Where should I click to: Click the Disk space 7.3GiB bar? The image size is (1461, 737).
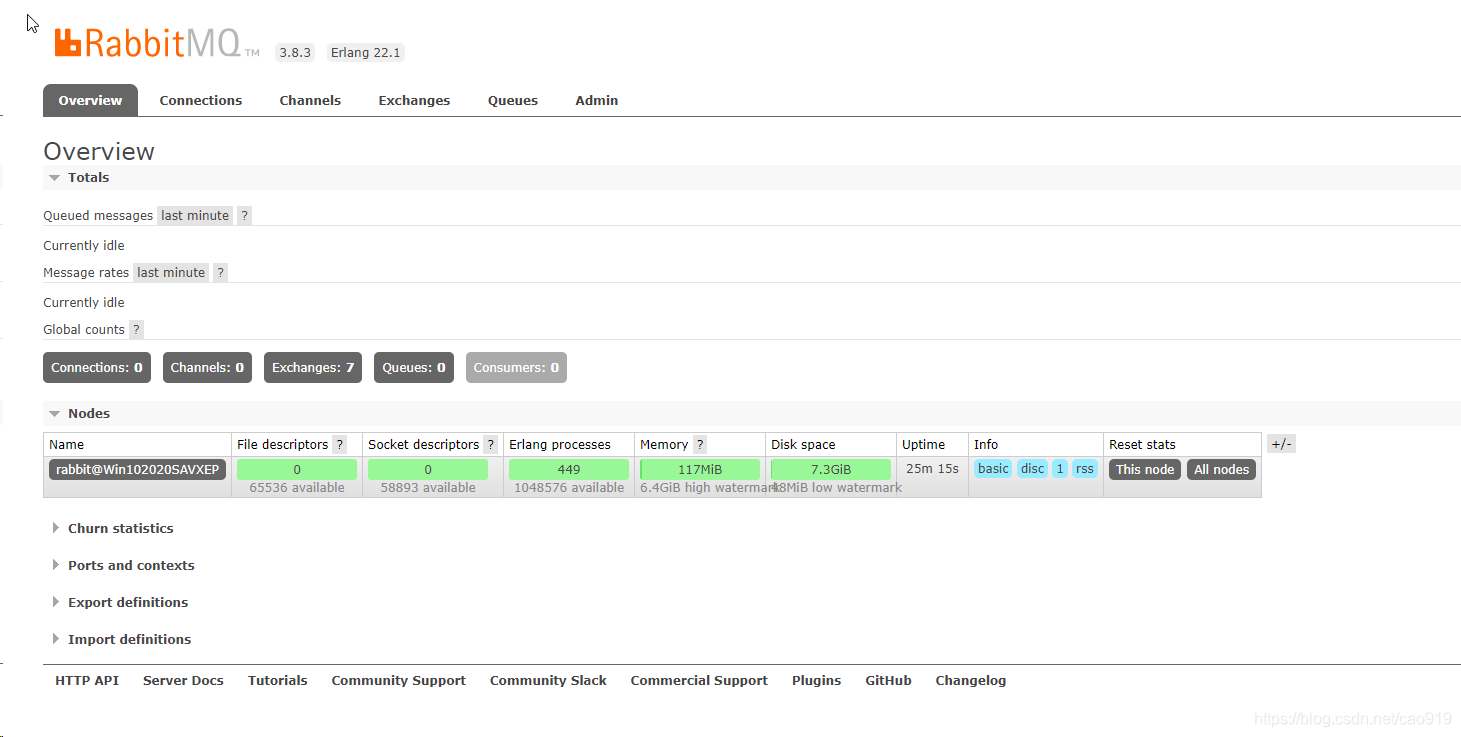pos(831,469)
